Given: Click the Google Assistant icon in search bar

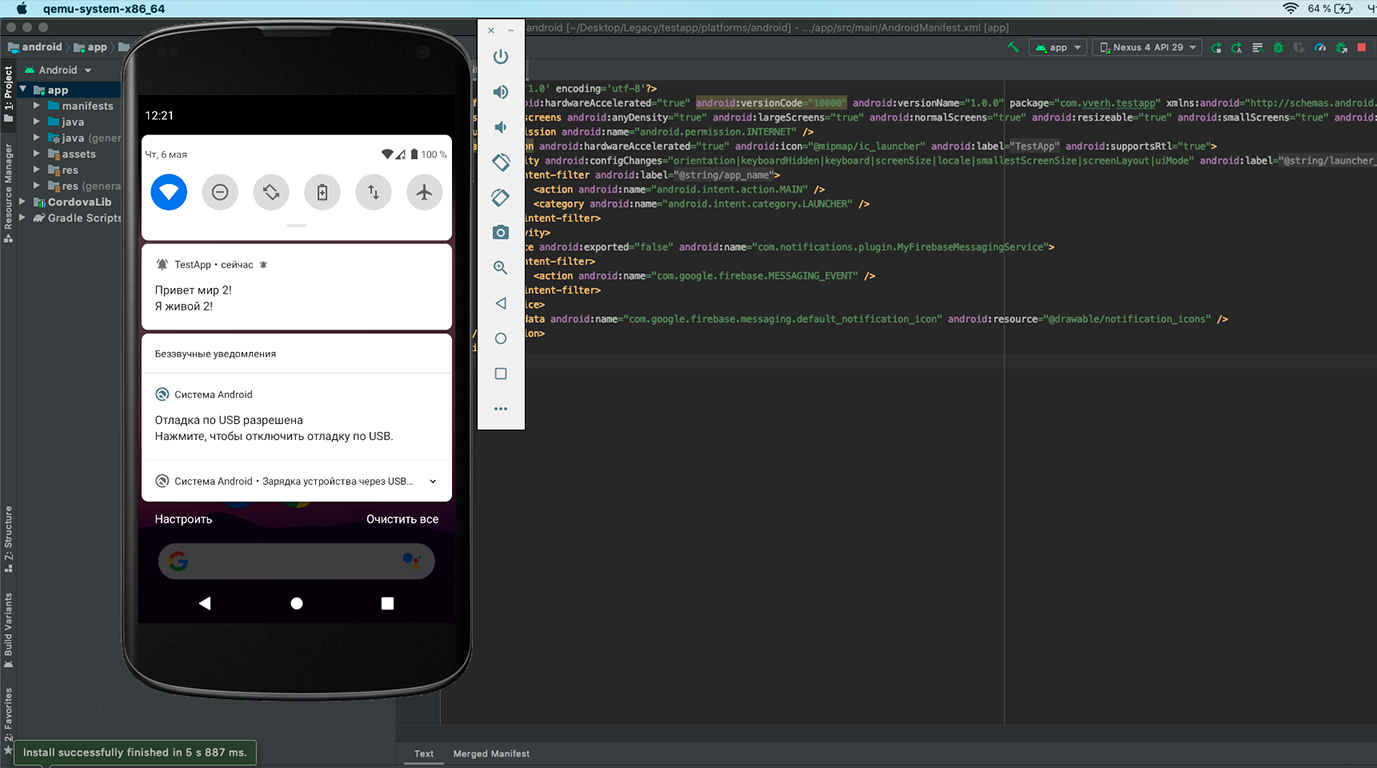Looking at the screenshot, I should coord(411,561).
